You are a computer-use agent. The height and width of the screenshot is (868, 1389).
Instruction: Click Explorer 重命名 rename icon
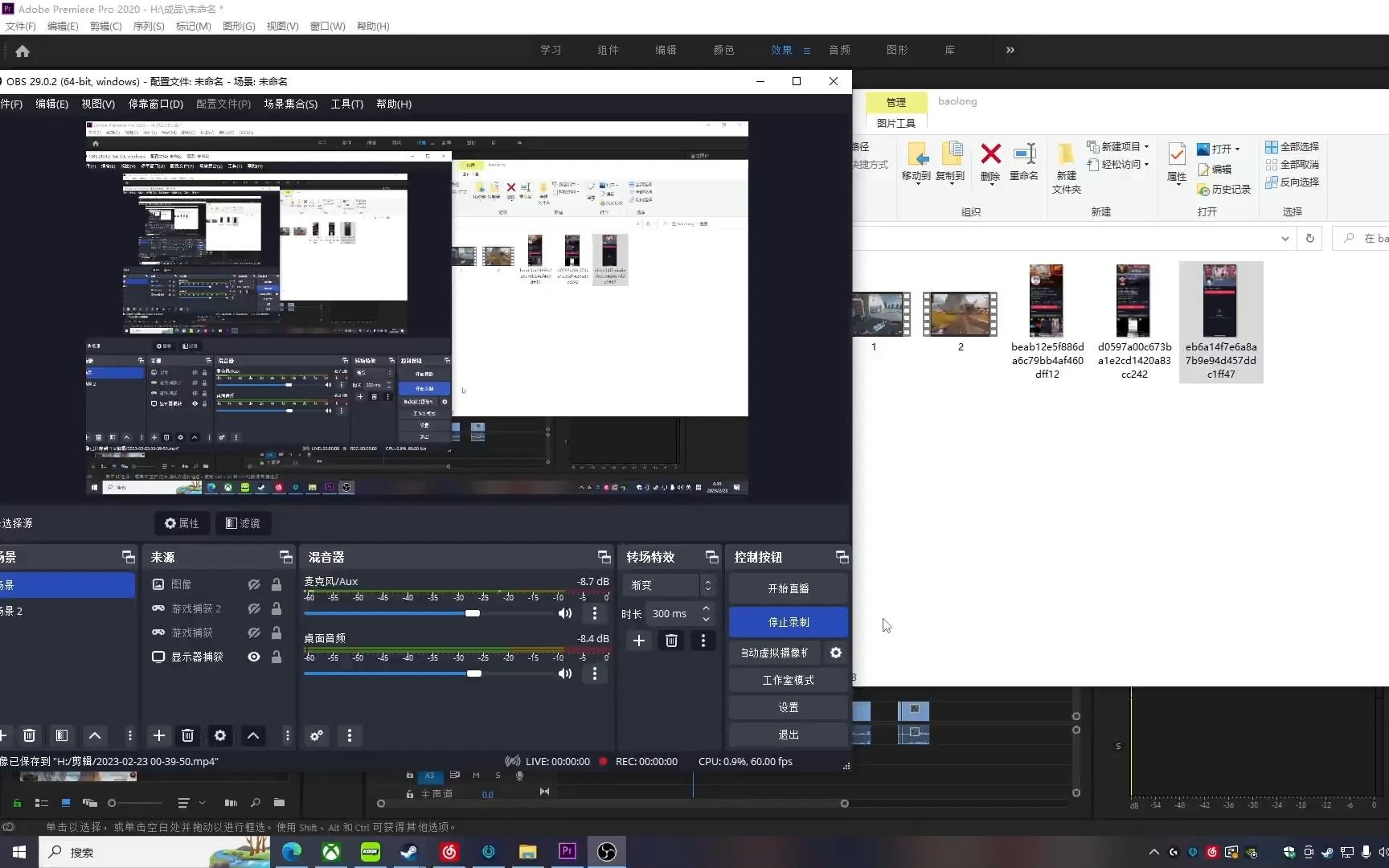pyautogui.click(x=1024, y=162)
